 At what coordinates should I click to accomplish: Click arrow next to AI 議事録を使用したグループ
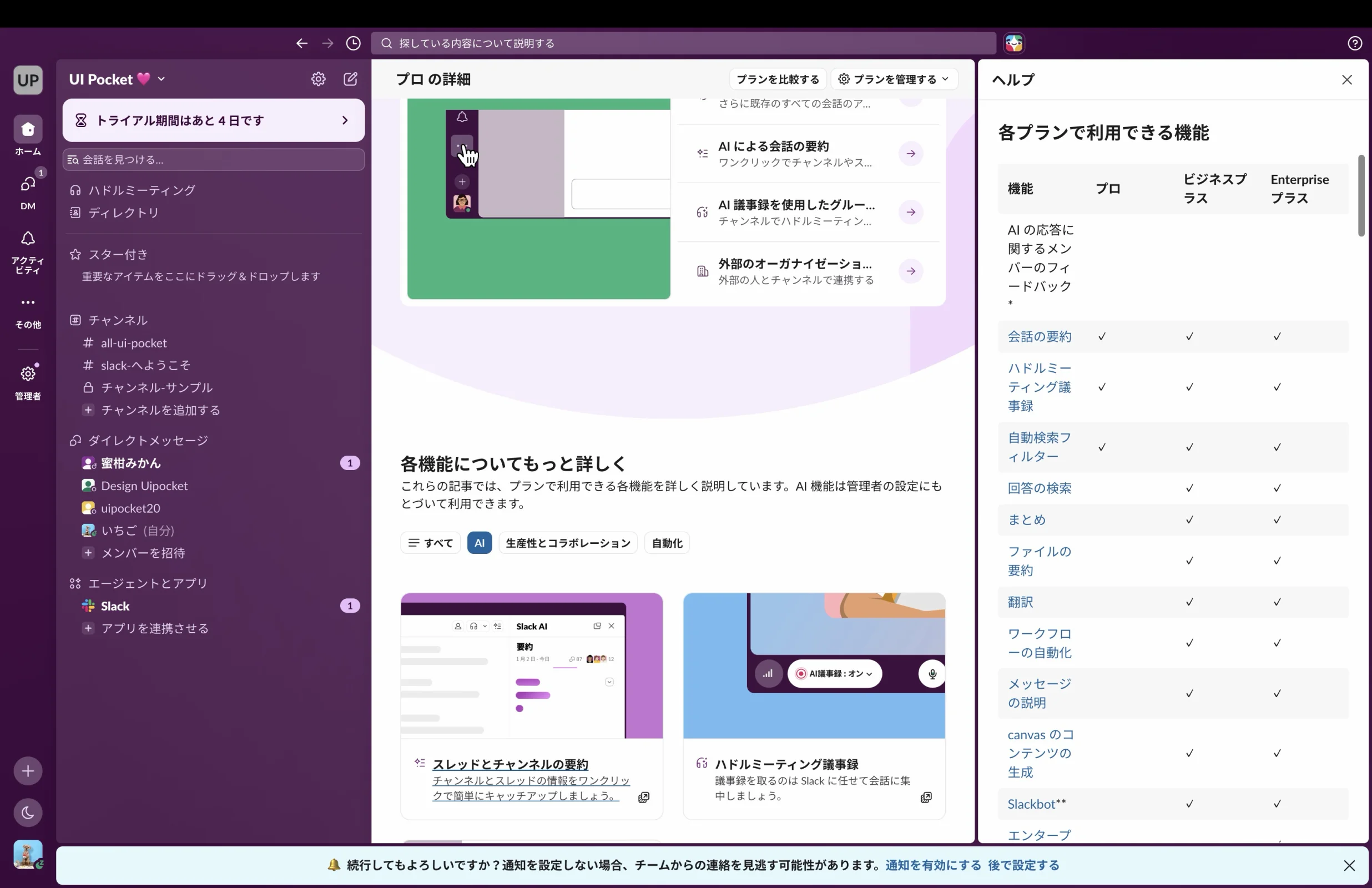[911, 212]
